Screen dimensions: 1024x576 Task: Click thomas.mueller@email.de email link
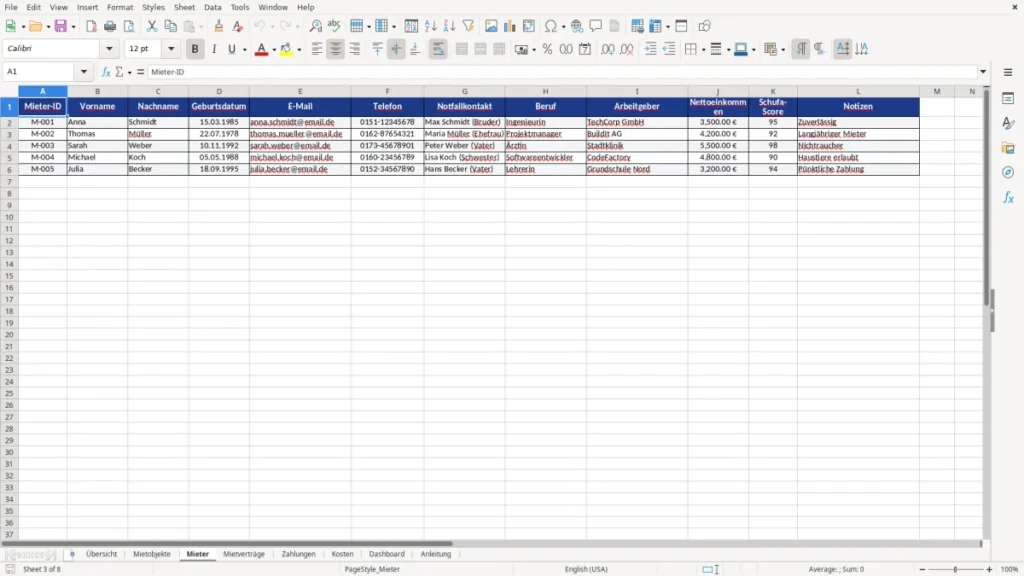coord(296,134)
